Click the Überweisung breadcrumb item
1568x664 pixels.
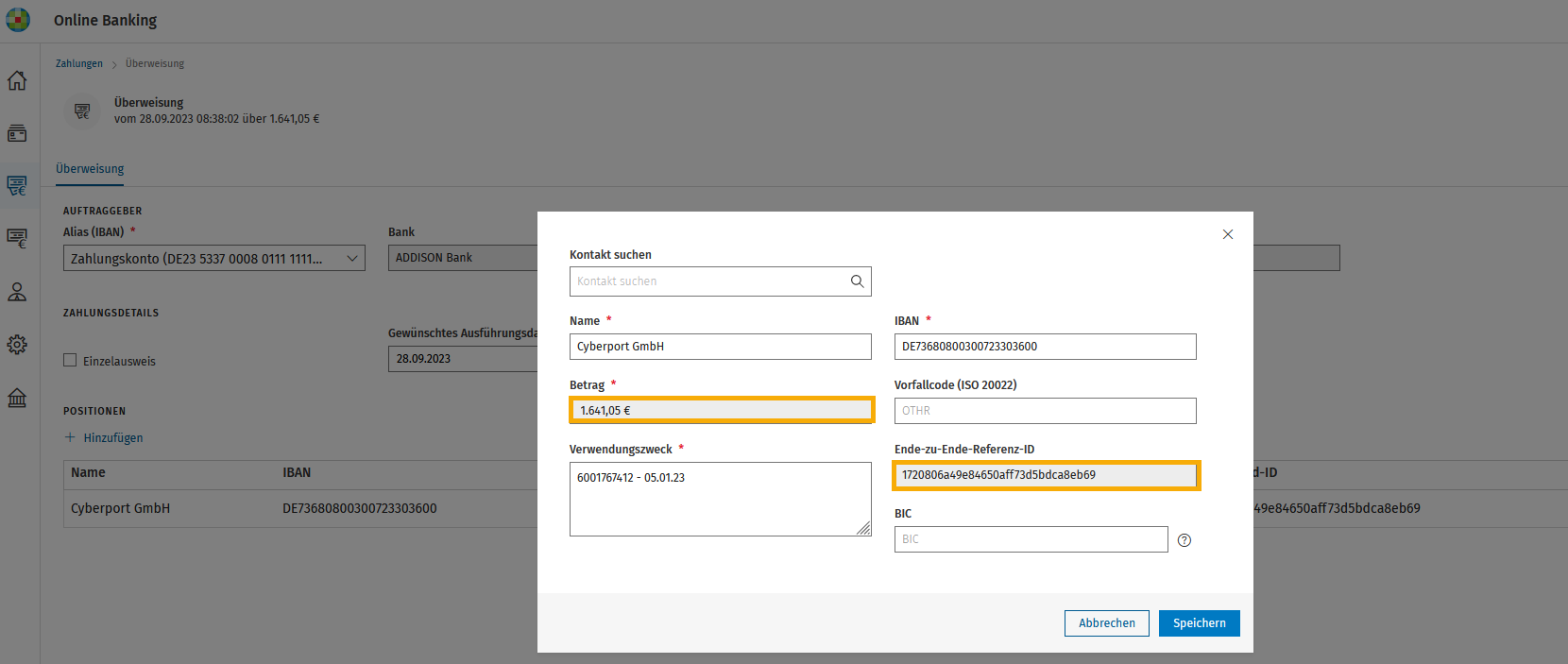pos(155,63)
